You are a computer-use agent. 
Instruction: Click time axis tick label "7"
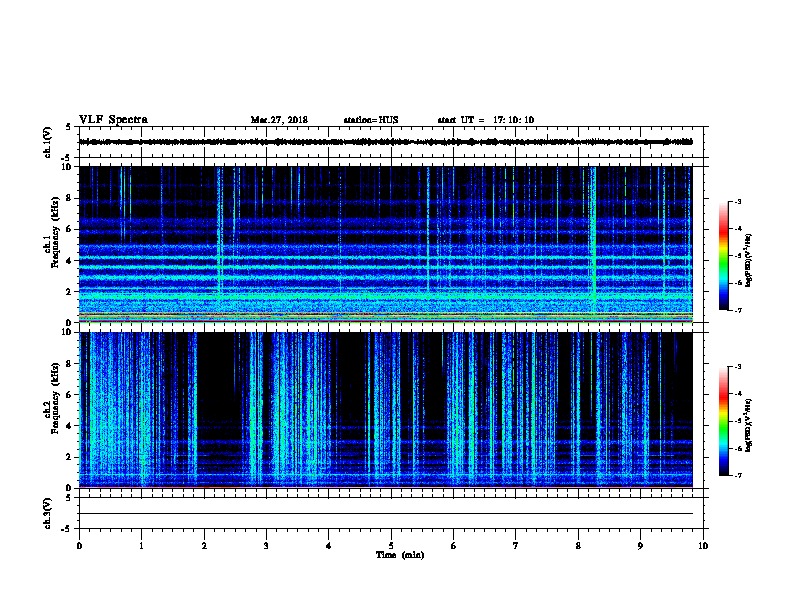point(516,546)
